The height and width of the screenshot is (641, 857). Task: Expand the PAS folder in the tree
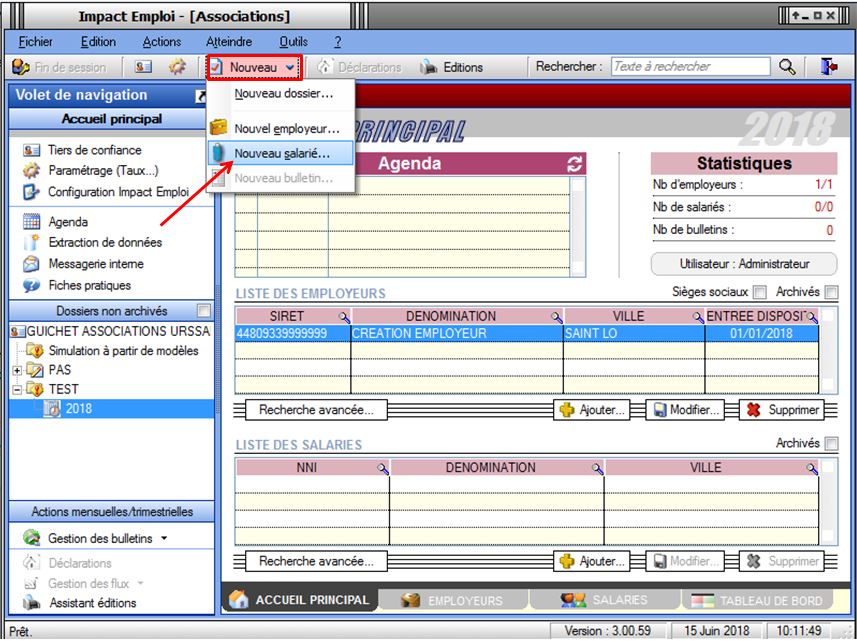(x=17, y=371)
